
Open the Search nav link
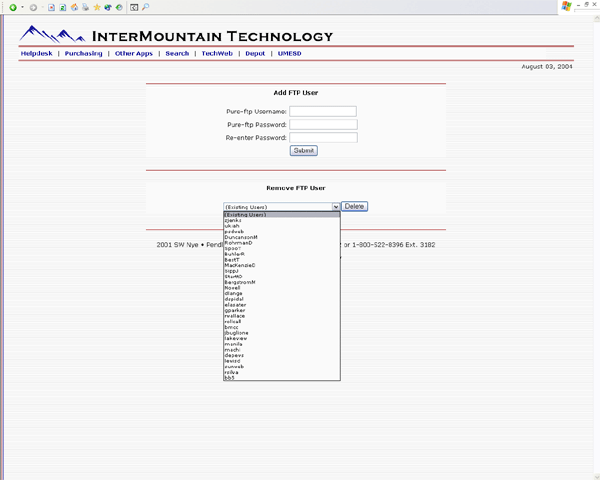click(177, 54)
